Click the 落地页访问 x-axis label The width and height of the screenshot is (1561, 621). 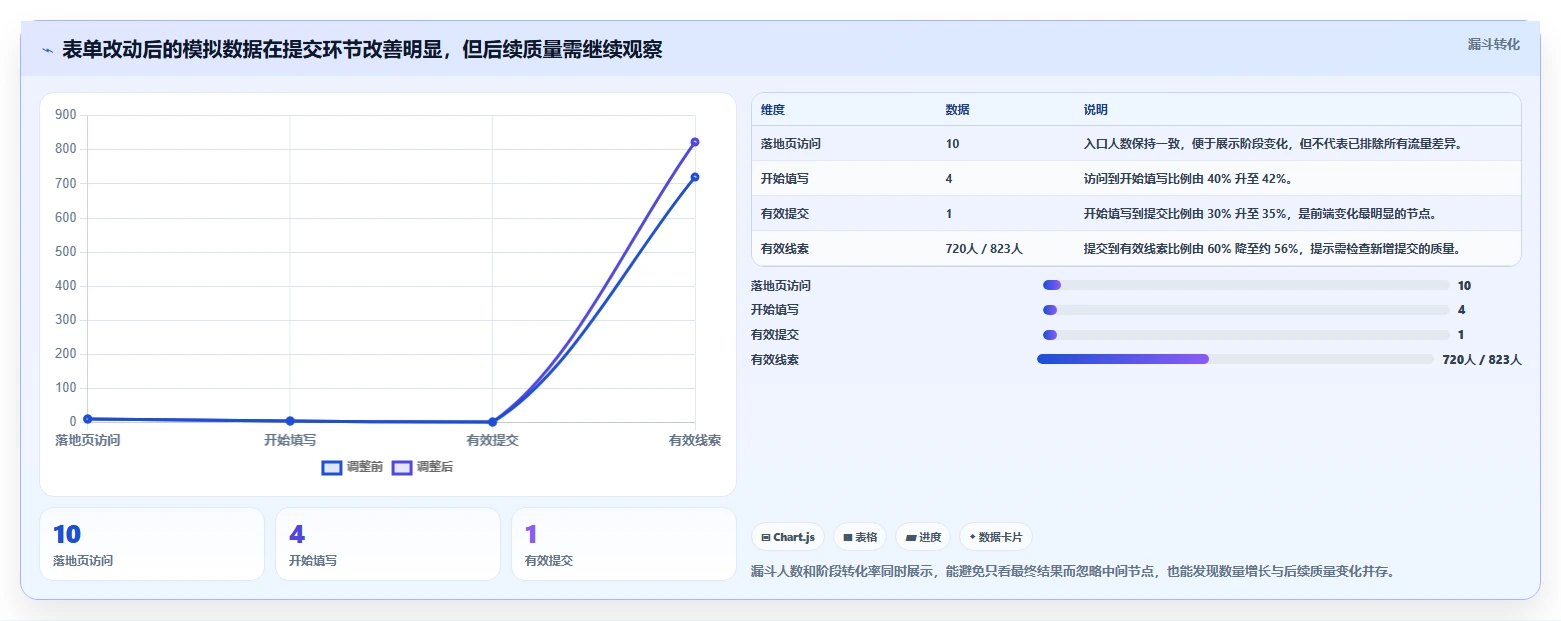[x=88, y=440]
